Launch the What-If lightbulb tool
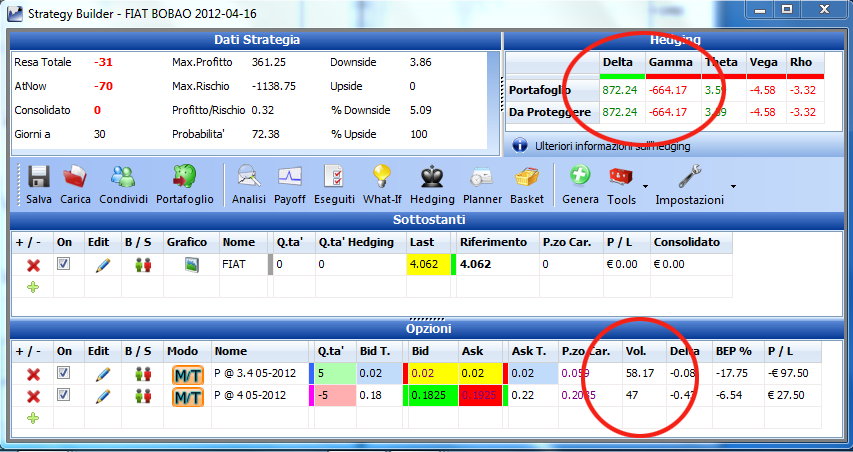This screenshot has height=452, width=853. [382, 177]
